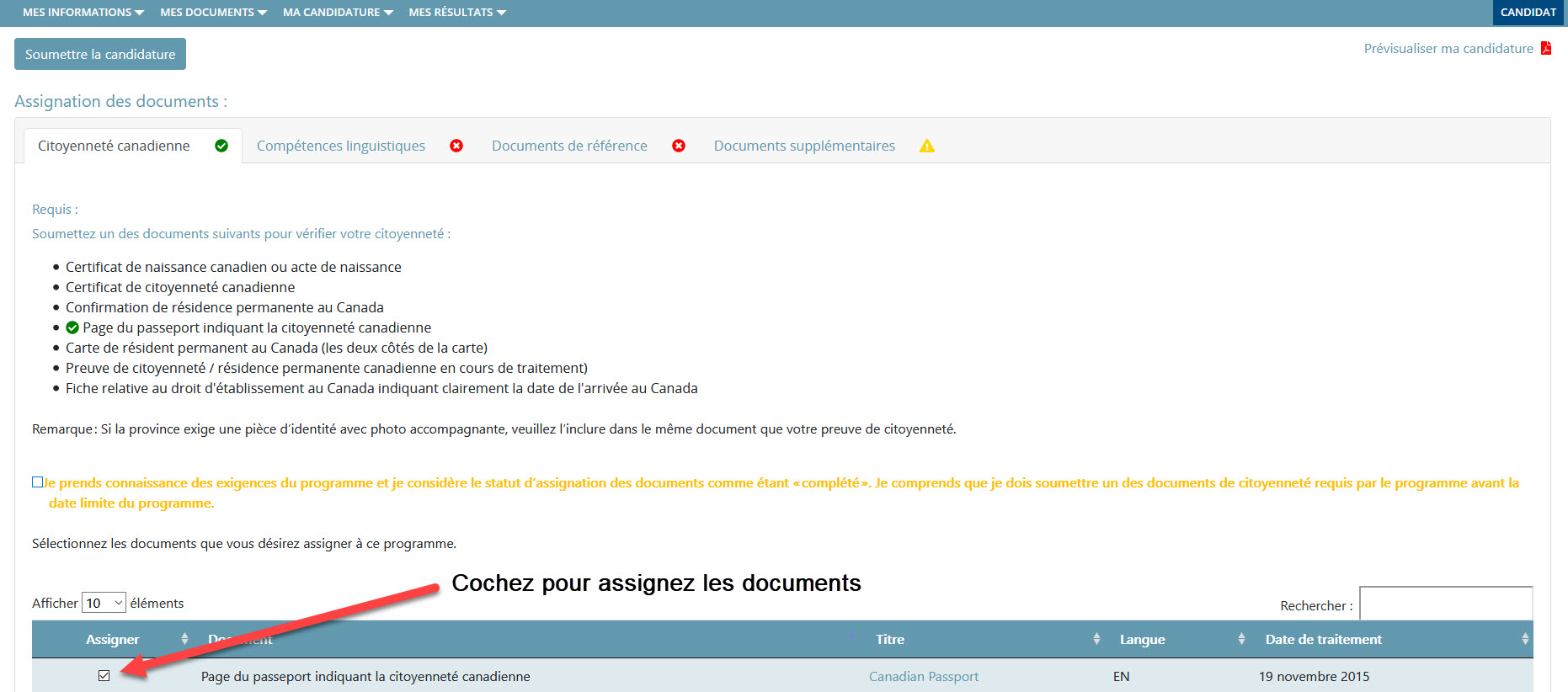The height and width of the screenshot is (692, 1568).
Task: Click green check icon beside passport list item
Action: [x=72, y=327]
